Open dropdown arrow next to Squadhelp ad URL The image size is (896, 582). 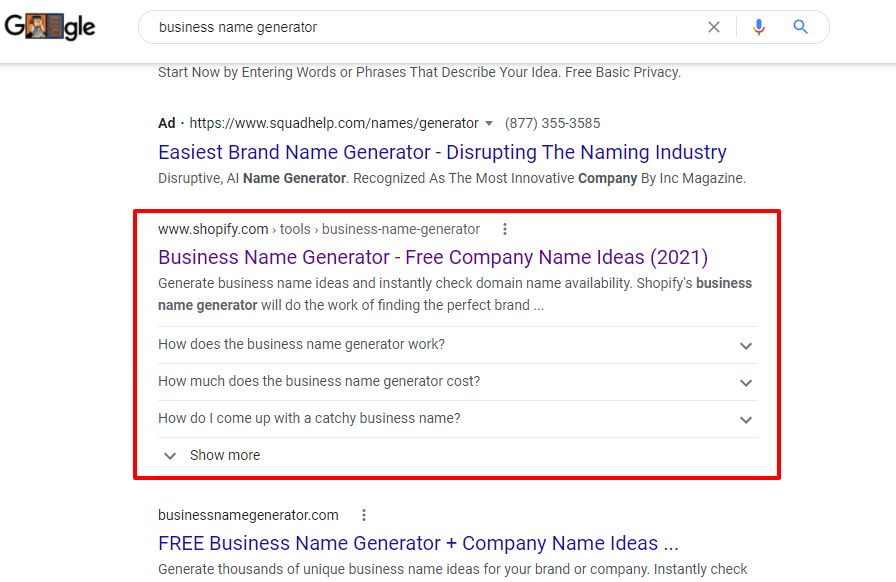coord(489,124)
